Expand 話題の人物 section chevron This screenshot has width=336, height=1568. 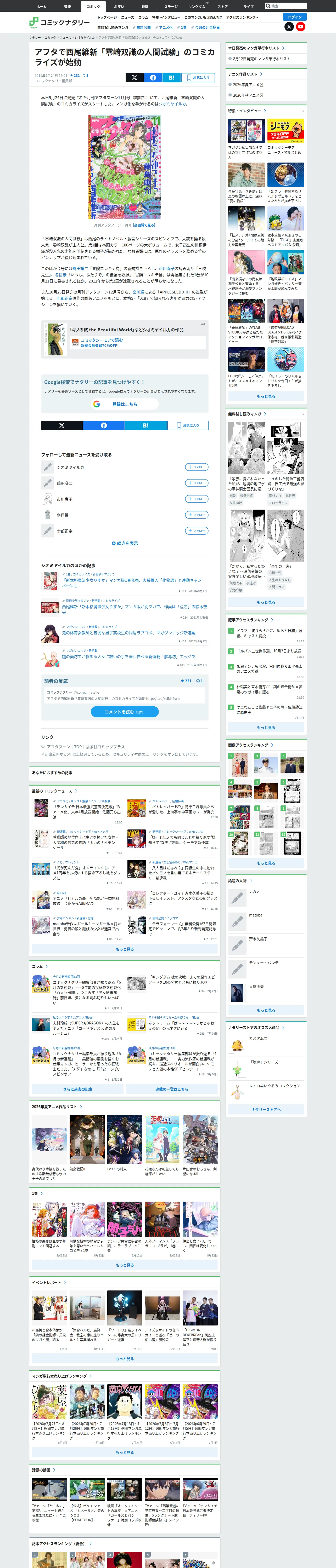251,881
